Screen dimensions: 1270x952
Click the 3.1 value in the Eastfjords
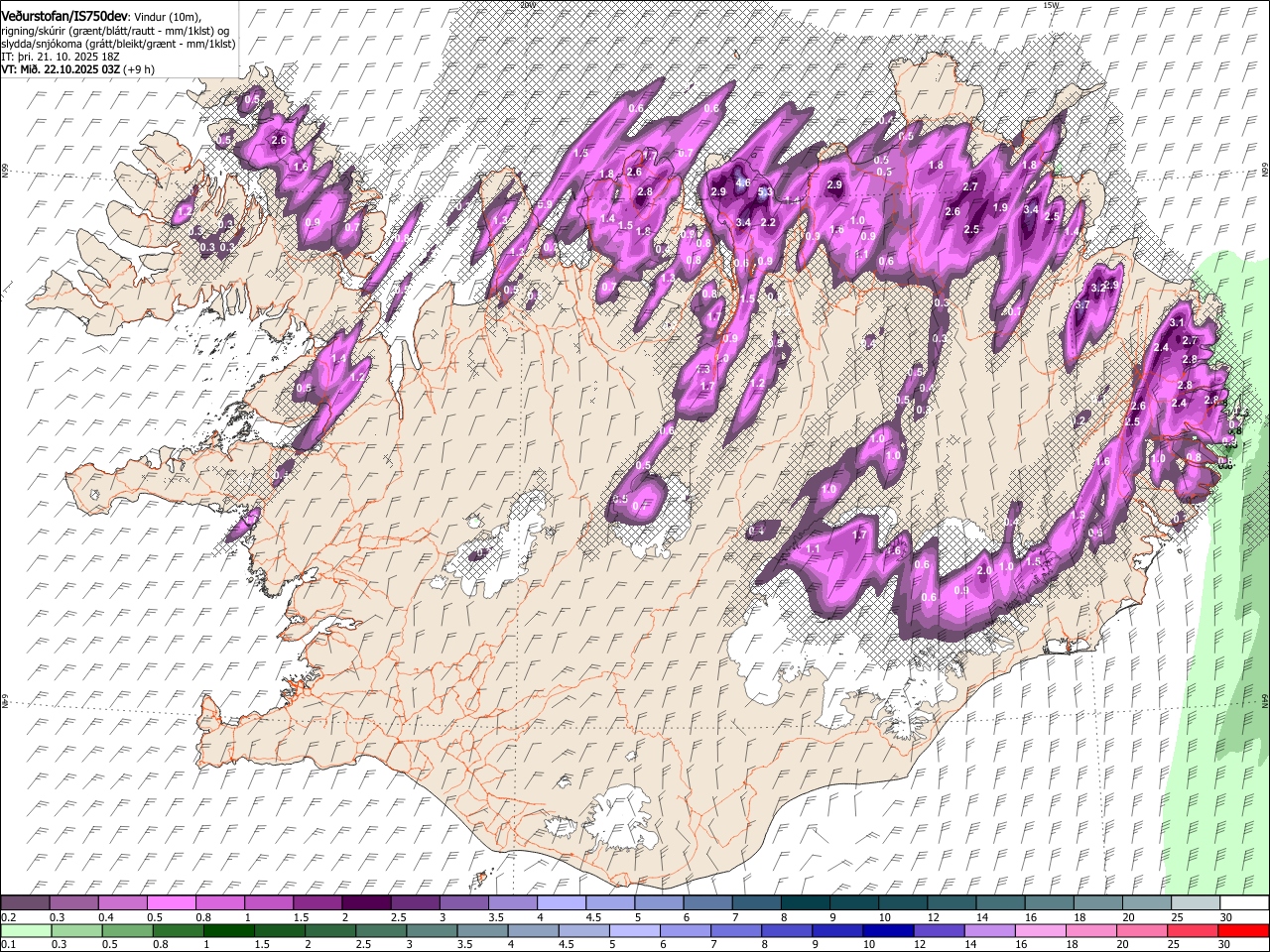(1177, 323)
